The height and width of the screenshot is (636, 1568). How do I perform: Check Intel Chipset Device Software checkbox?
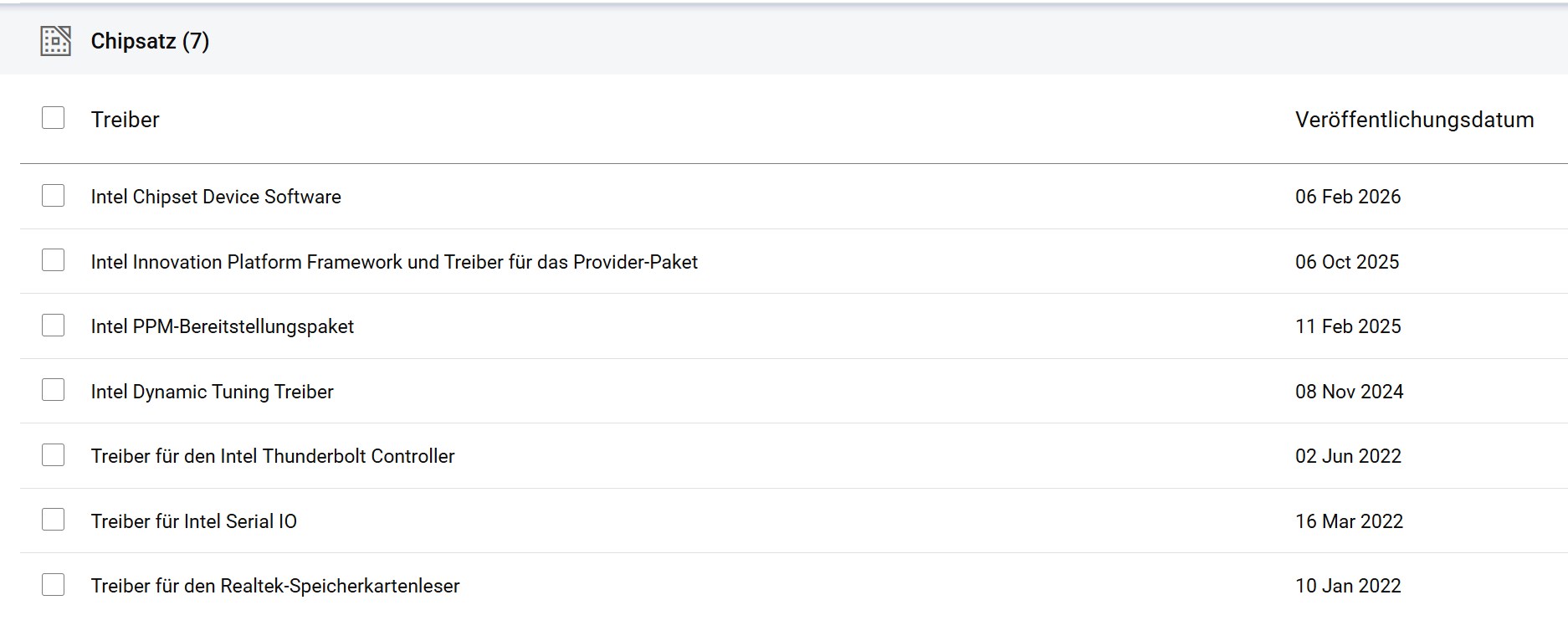point(53,196)
